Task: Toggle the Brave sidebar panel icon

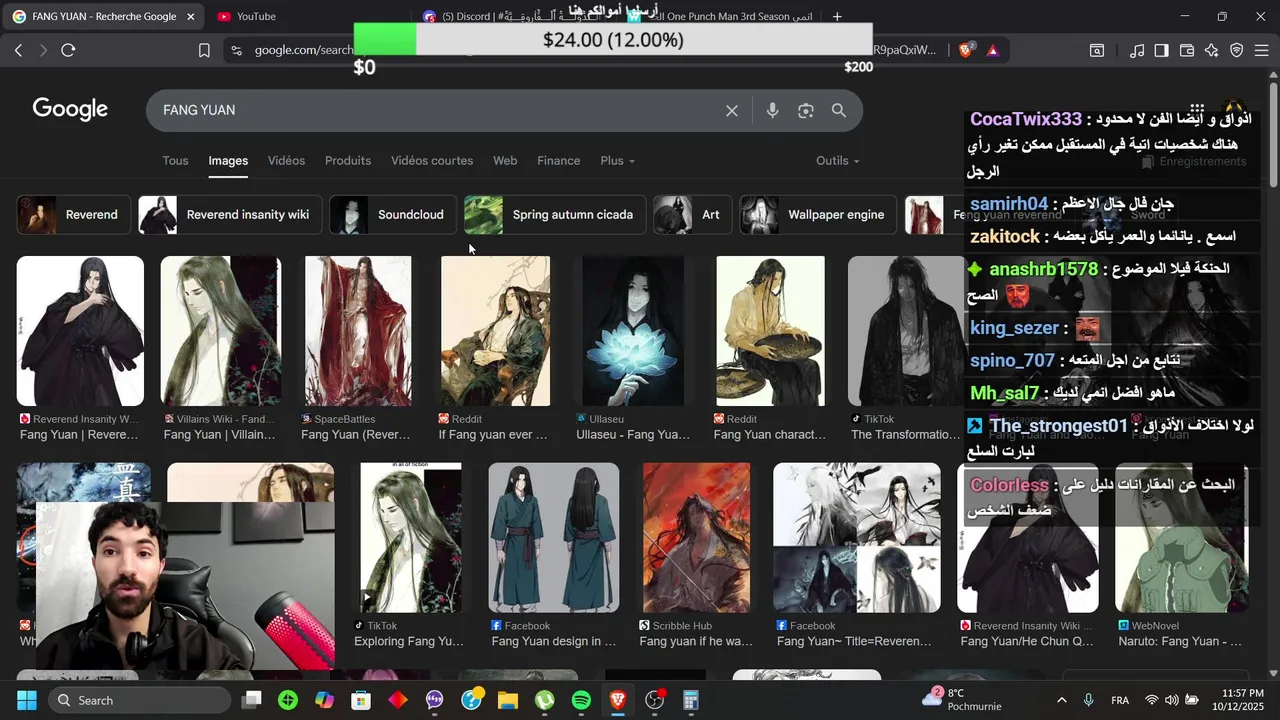Action: click(1161, 50)
